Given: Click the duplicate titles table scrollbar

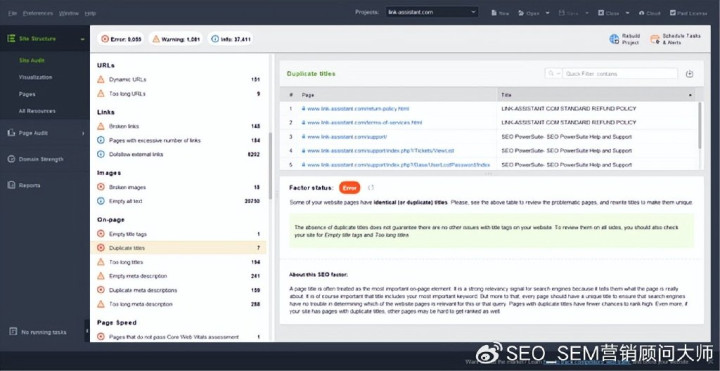Looking at the screenshot, I should coord(700,125).
